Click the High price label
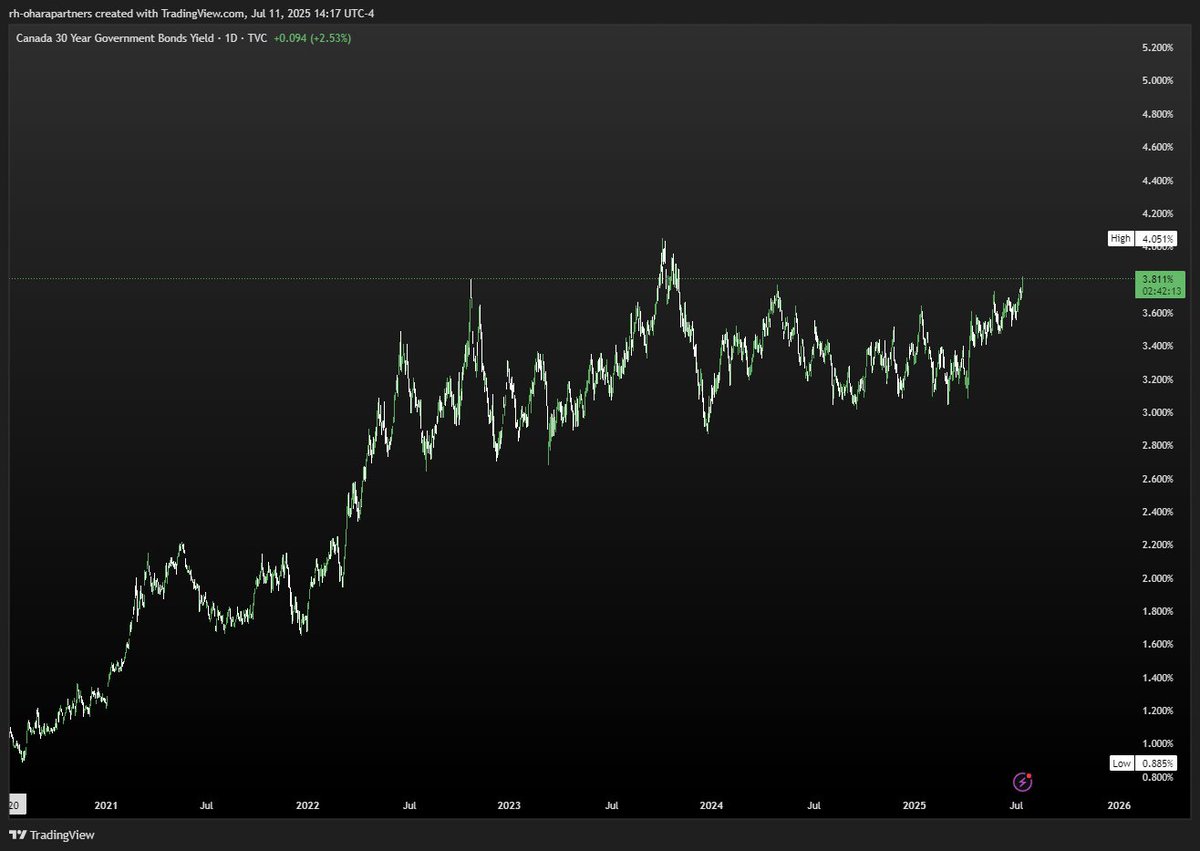Image resolution: width=1200 pixels, height=851 pixels. tap(1120, 238)
